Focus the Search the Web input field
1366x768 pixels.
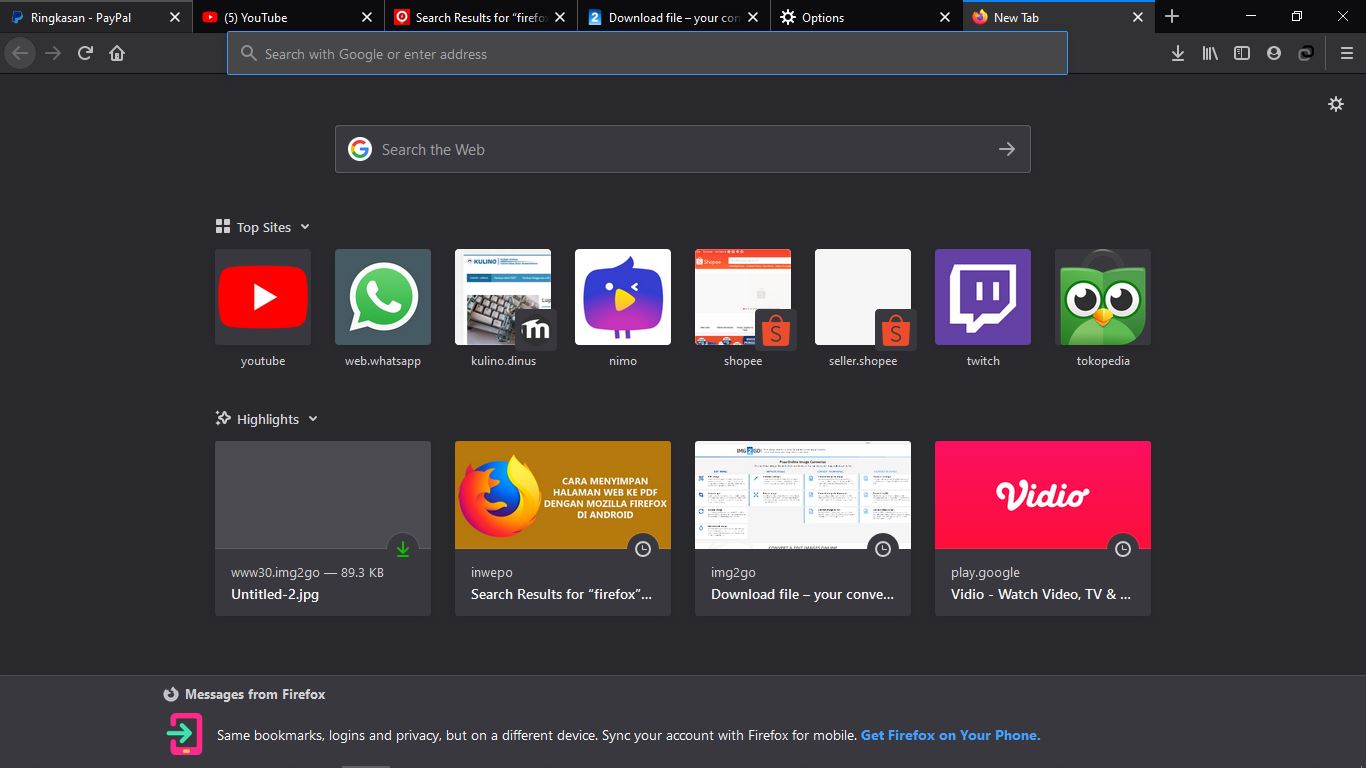(x=682, y=149)
